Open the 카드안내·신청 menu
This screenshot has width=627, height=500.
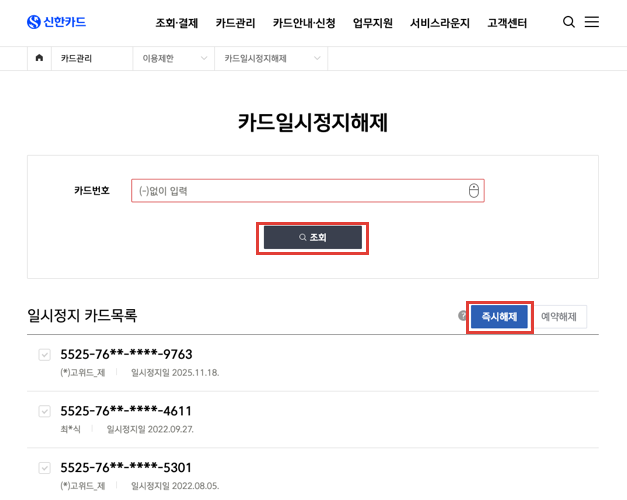pyautogui.click(x=304, y=23)
